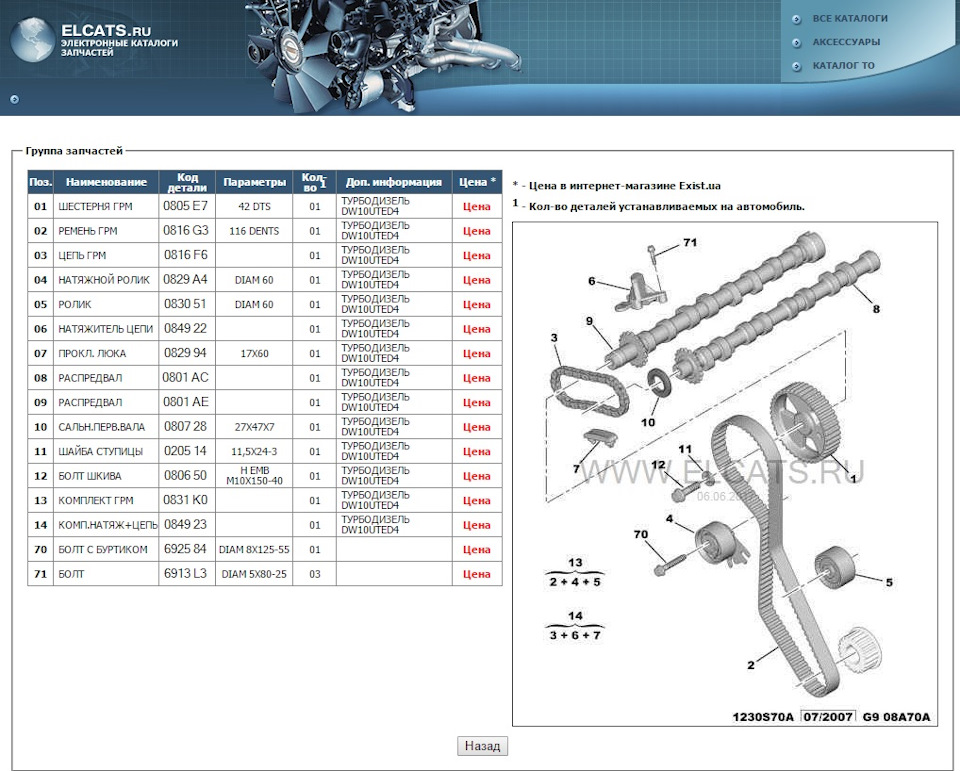Open Цена link for РОЛИК row 05
Image resolution: width=960 pixels, height=771 pixels.
point(476,304)
